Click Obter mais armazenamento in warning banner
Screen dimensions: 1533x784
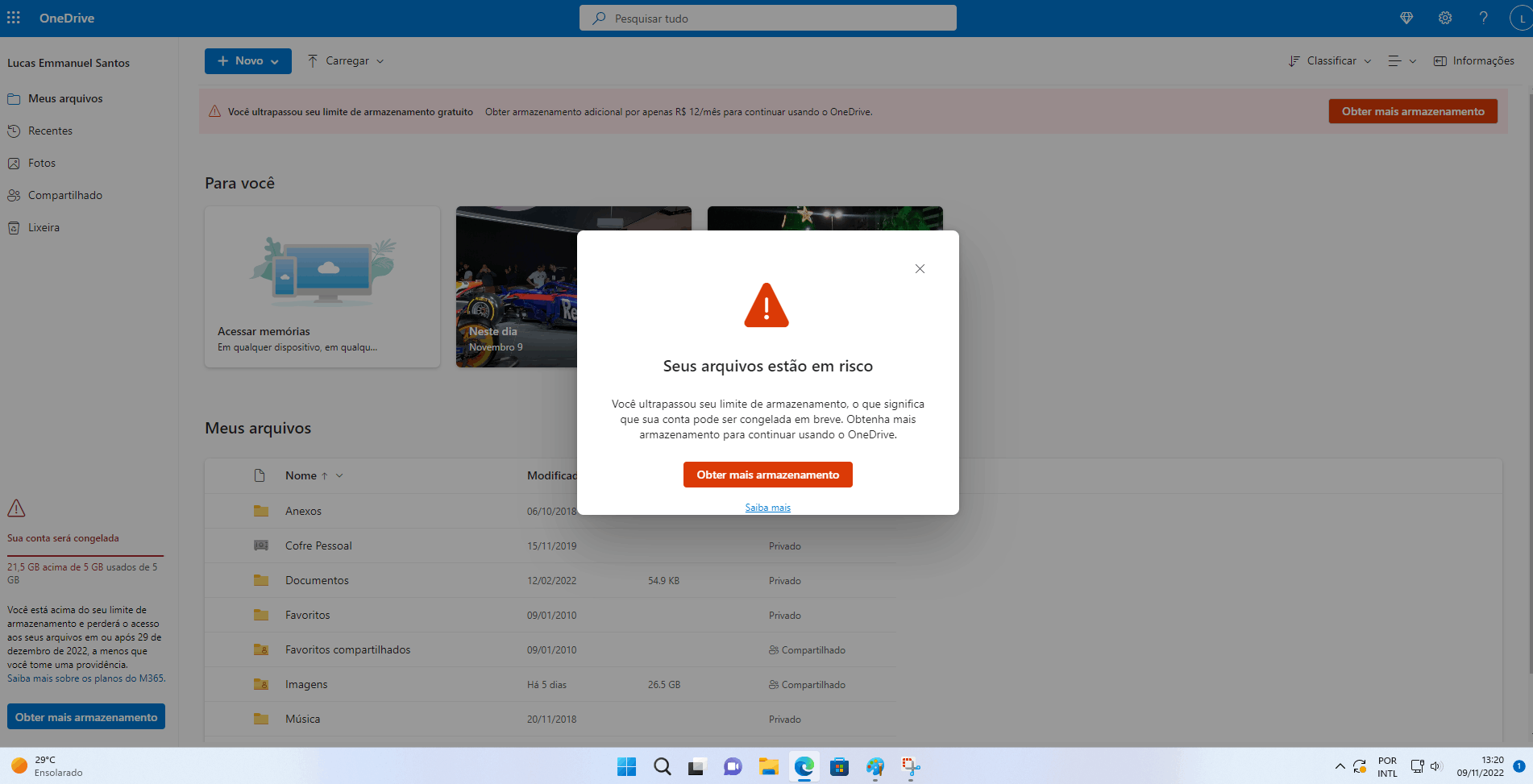click(x=1413, y=111)
